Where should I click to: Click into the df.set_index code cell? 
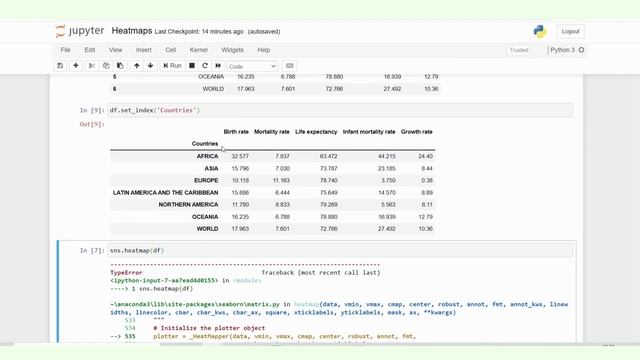(x=340, y=110)
